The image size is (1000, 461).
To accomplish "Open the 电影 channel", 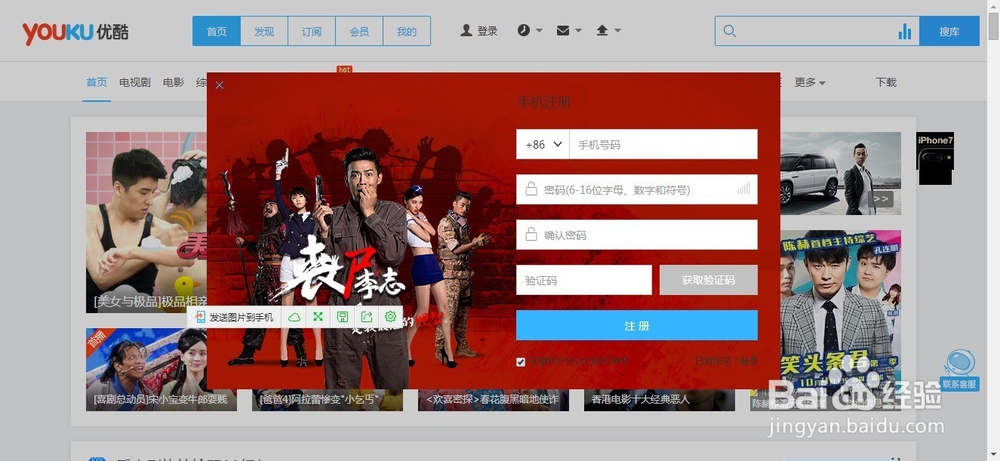I will (x=173, y=82).
